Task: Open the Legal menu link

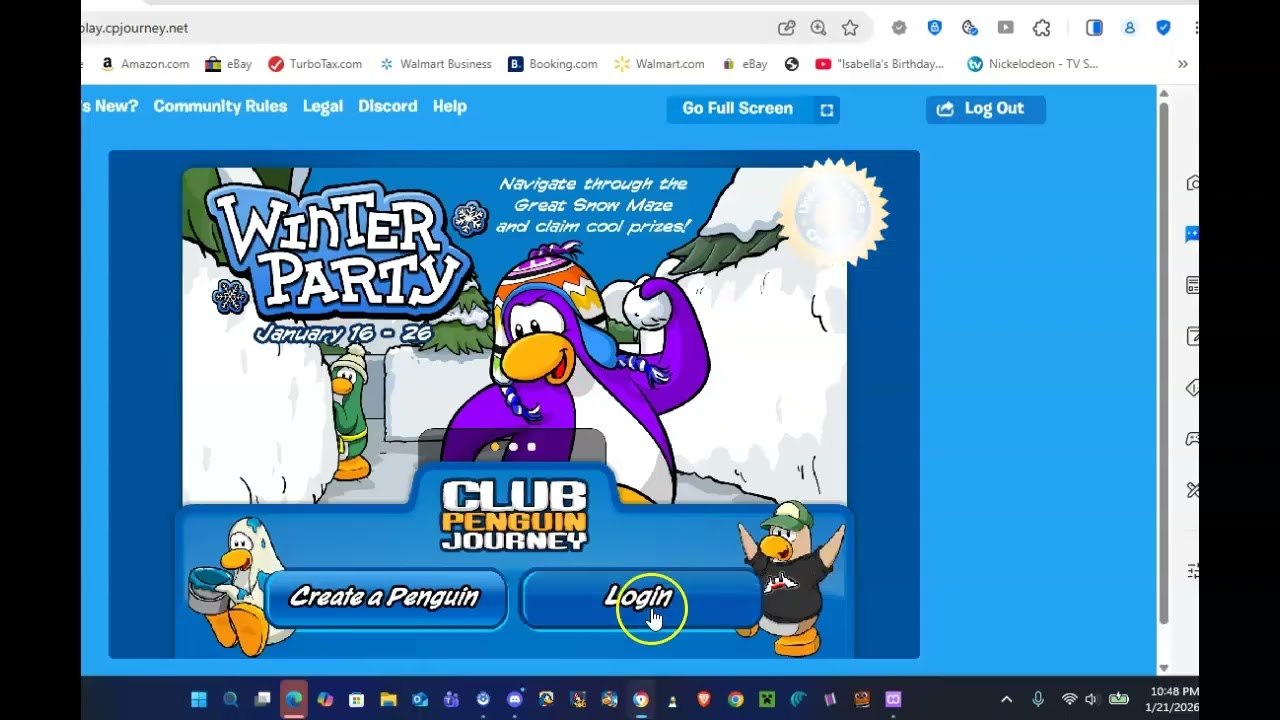Action: 323,106
